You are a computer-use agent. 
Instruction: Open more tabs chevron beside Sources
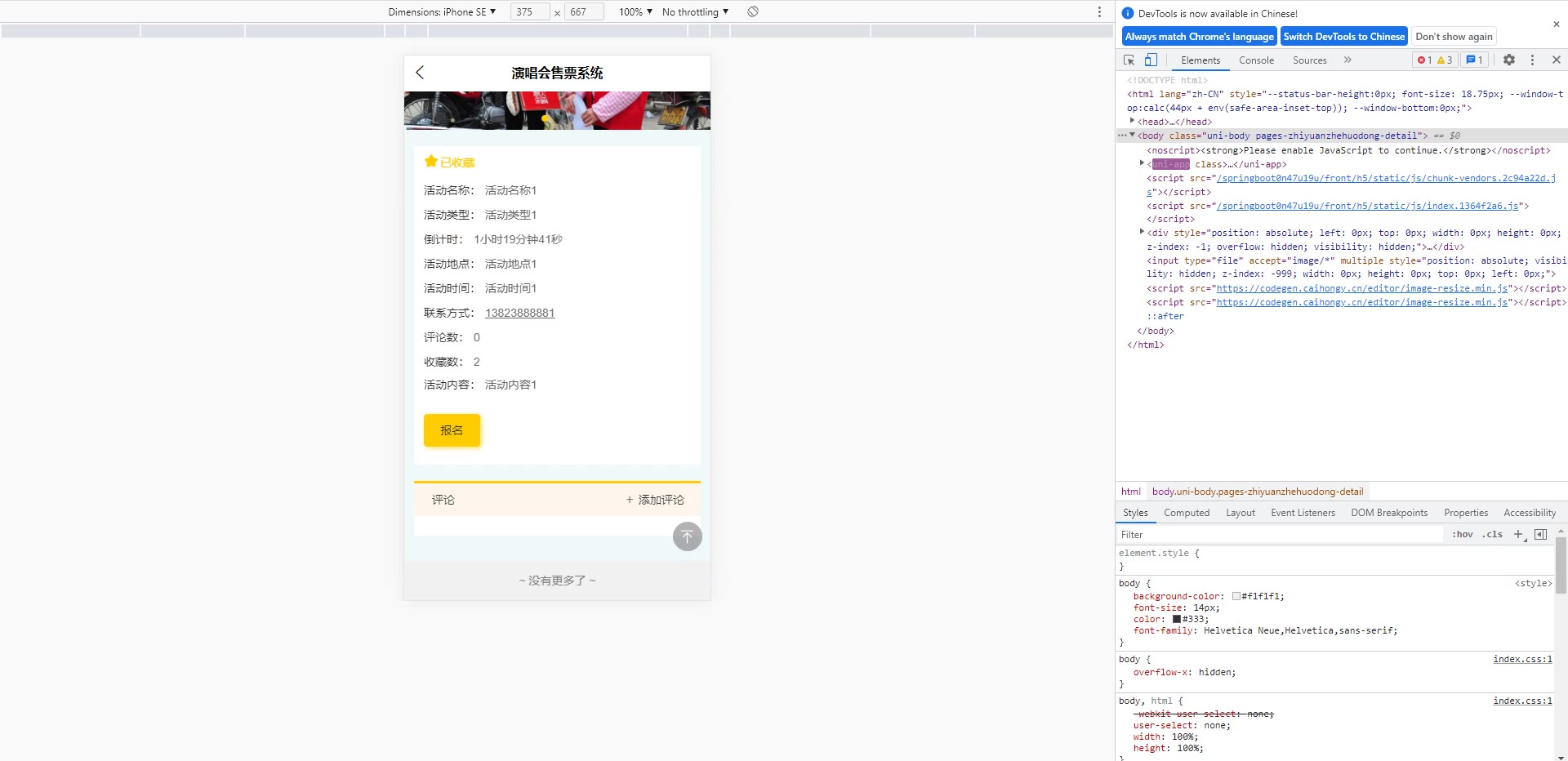(x=1347, y=60)
